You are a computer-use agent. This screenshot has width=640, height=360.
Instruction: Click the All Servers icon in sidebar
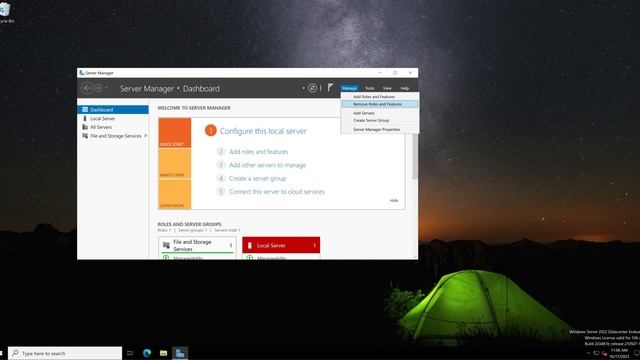coord(85,127)
